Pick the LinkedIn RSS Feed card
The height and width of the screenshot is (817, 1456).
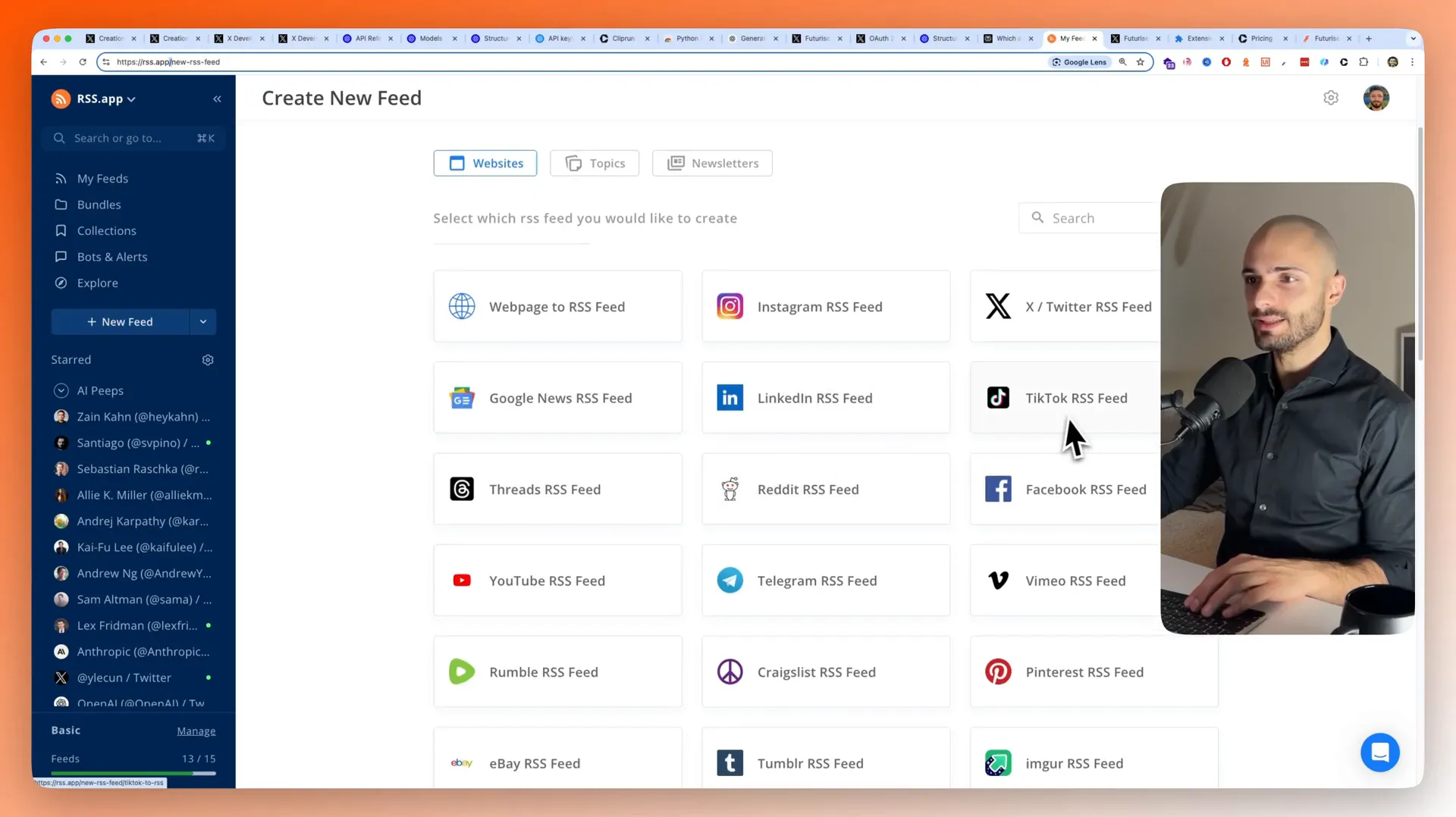point(826,398)
